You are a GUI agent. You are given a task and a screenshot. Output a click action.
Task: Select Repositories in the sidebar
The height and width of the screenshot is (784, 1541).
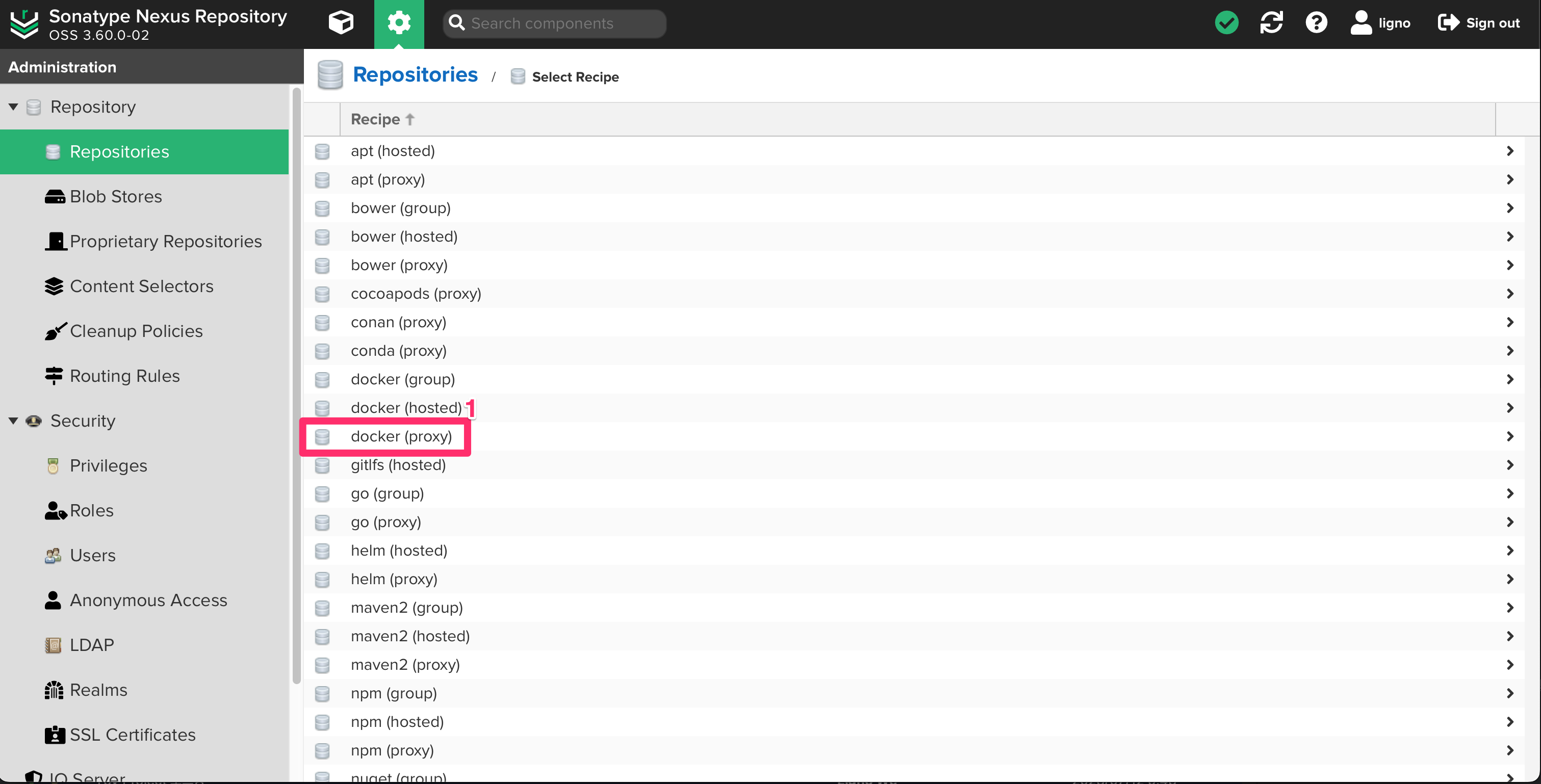click(x=120, y=151)
